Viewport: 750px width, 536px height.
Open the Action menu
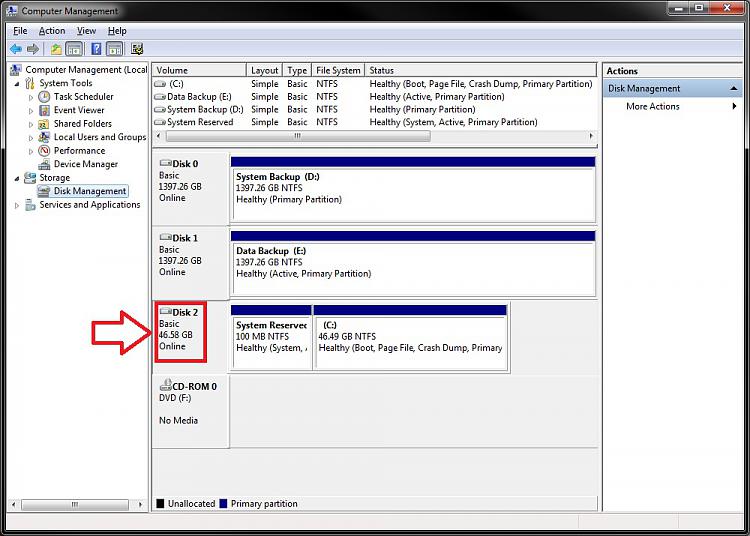coord(52,31)
